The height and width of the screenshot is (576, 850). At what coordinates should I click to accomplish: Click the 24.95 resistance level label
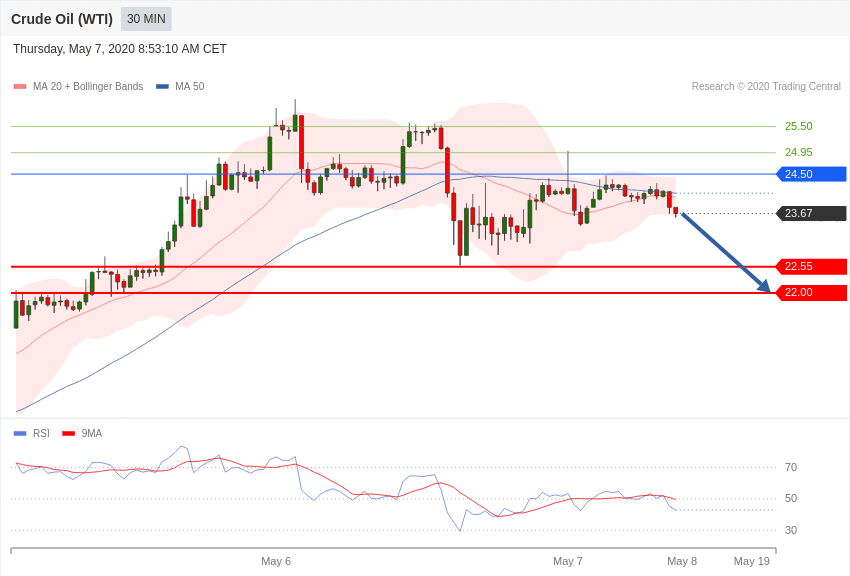pyautogui.click(x=799, y=152)
